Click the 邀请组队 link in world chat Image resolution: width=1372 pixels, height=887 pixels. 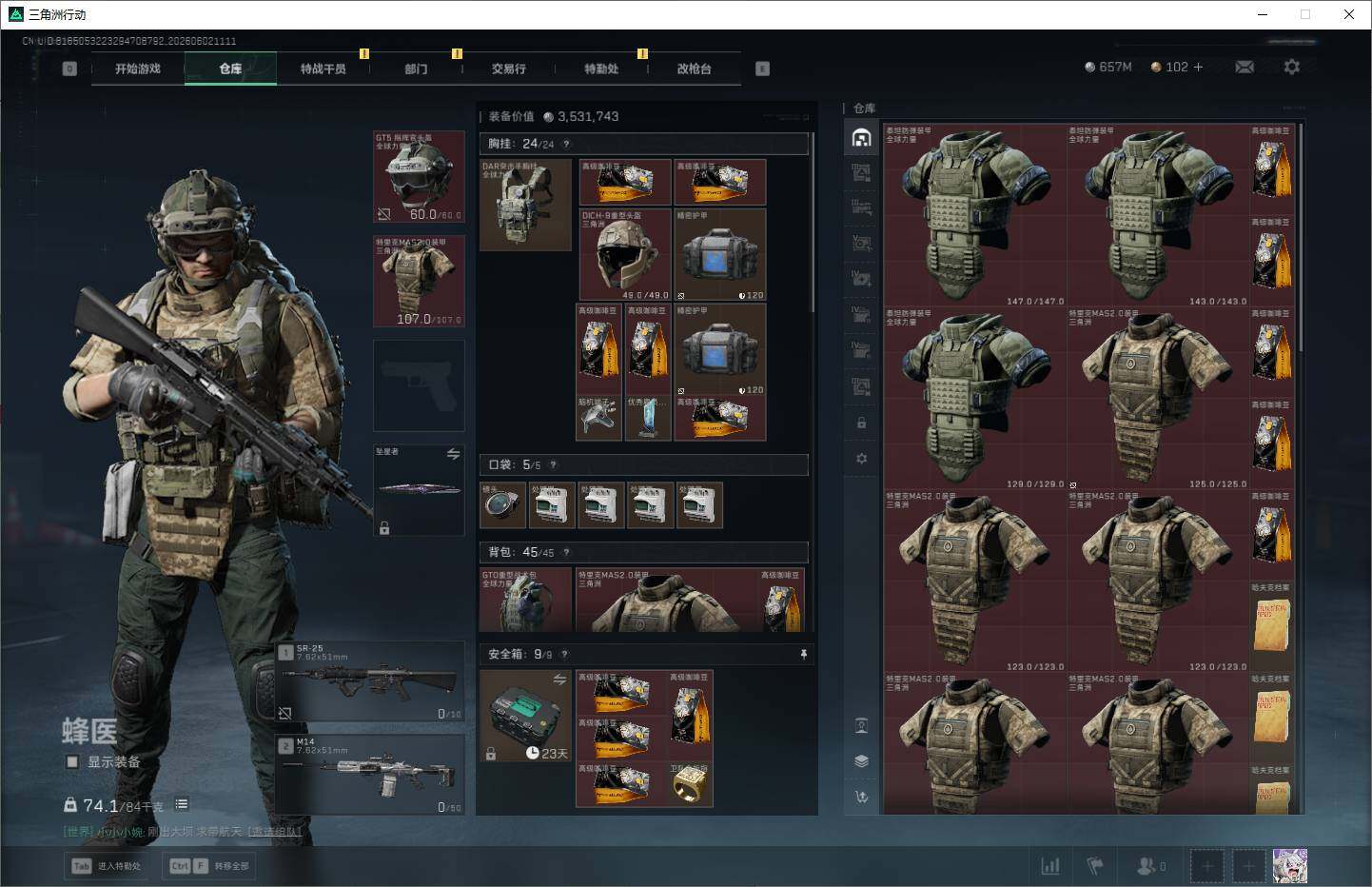tap(275, 832)
